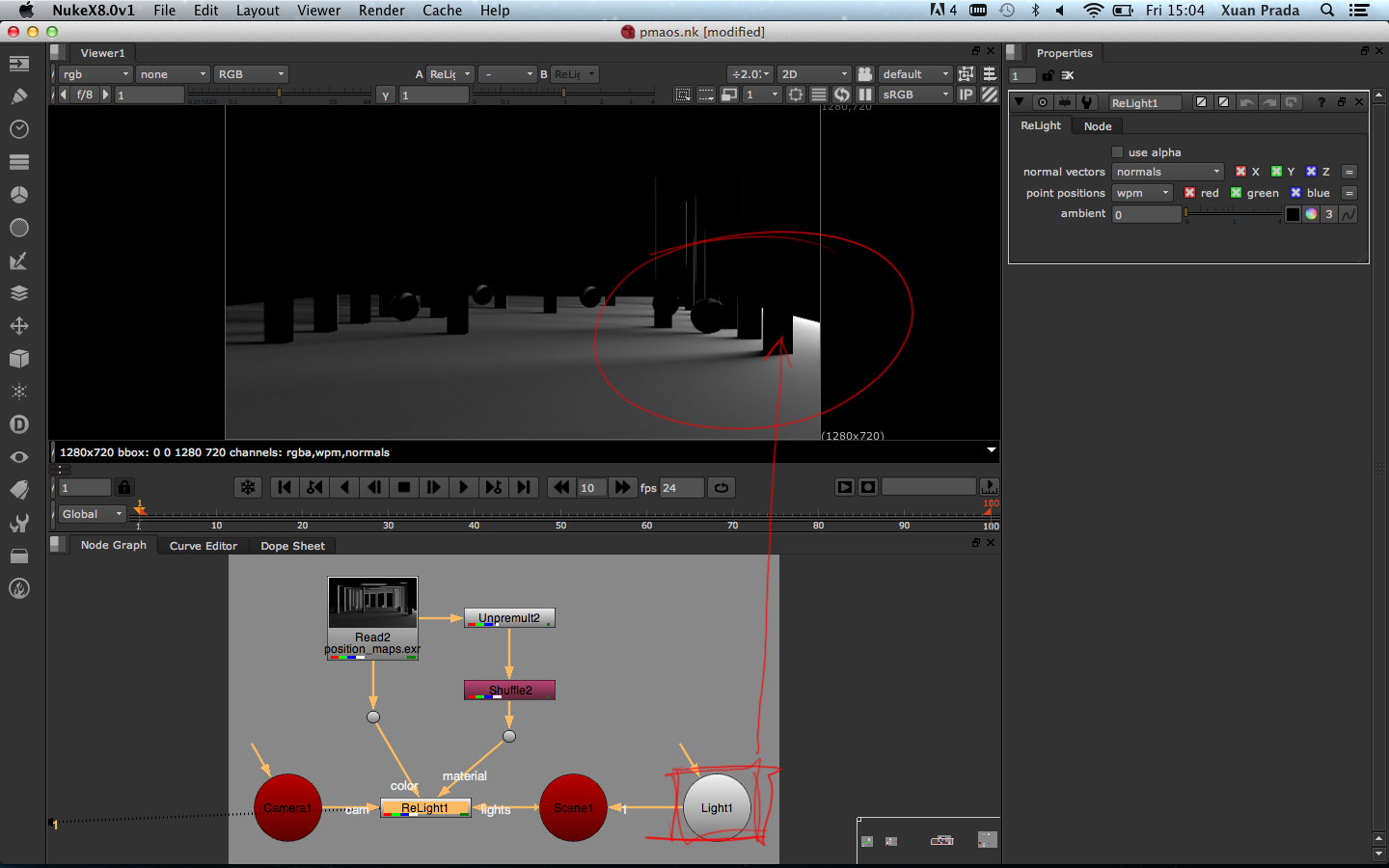Viewport: 1389px width, 868px height.
Task: Toggle the viewer proxy mode icon
Action: (x=729, y=95)
